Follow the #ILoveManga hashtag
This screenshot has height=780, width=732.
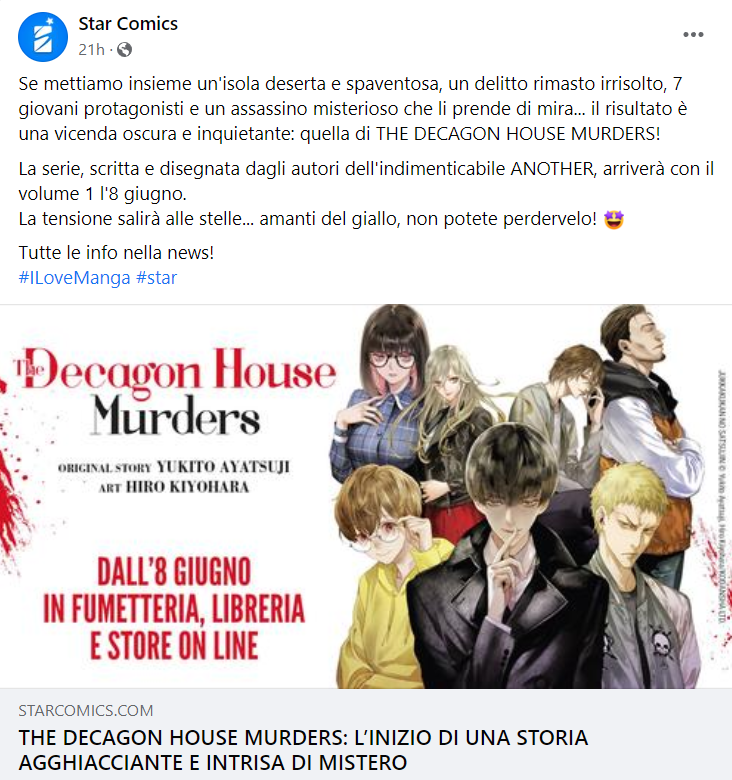[74, 278]
